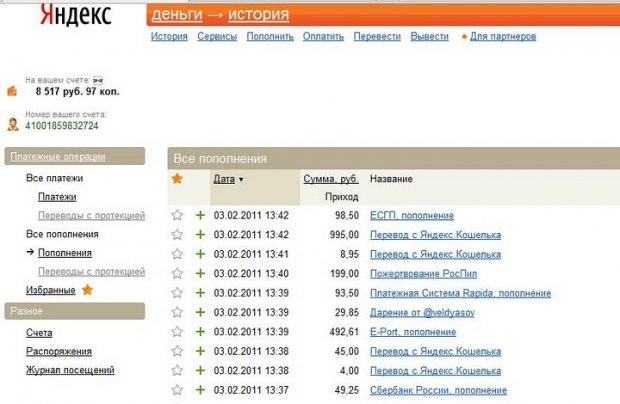The height and width of the screenshot is (404, 620).
Task: Open Перевод с Яндекс.Кошелька for 995,00
Action: pos(435,235)
